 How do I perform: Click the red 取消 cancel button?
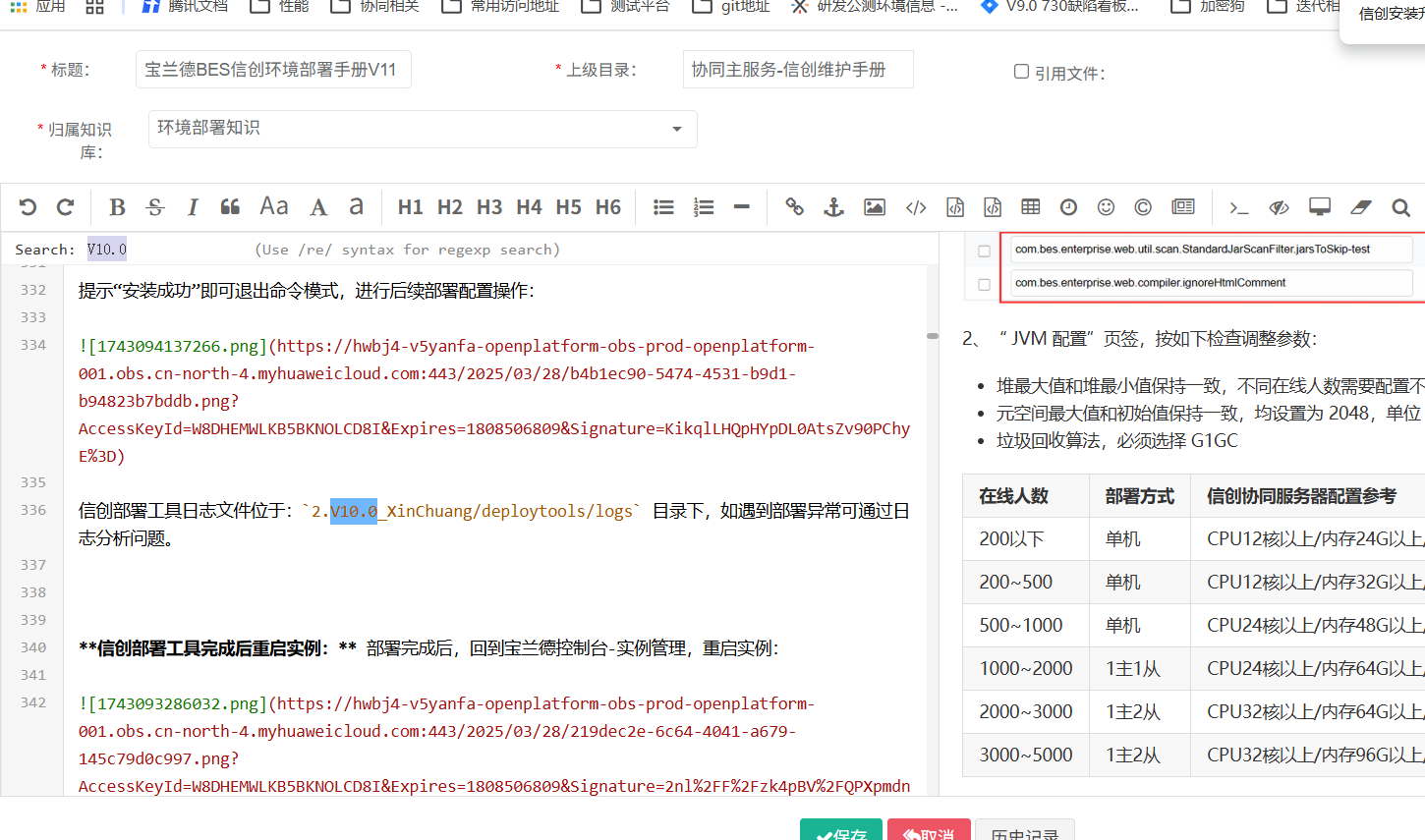tap(929, 830)
